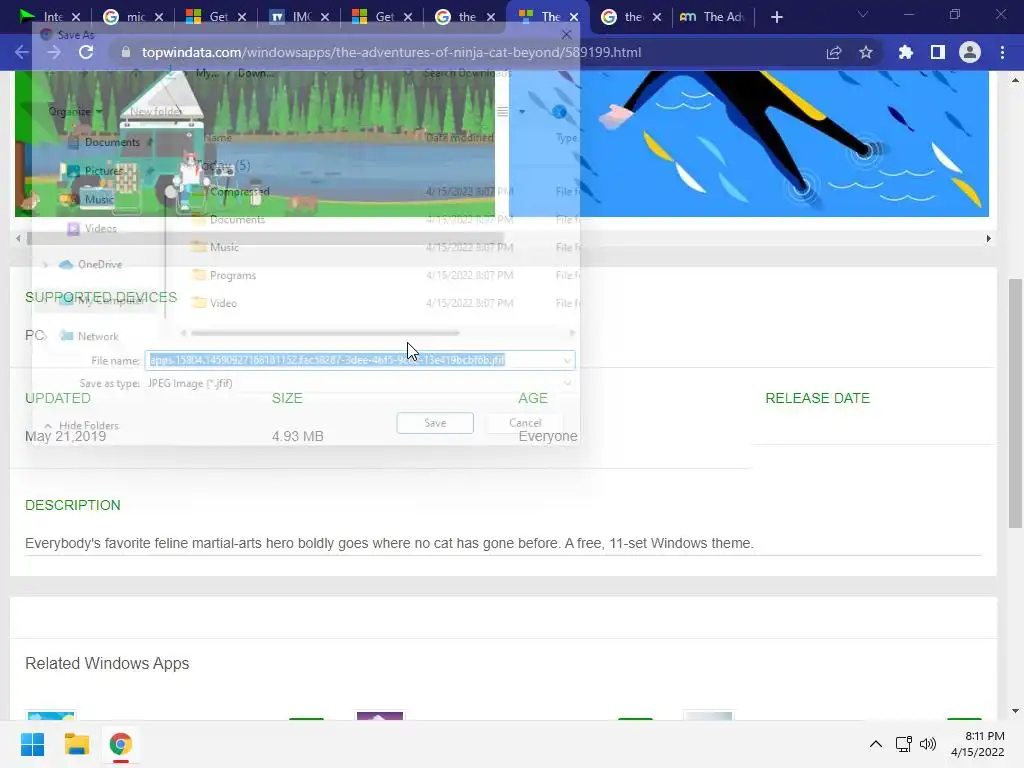This screenshot has height=768, width=1024.
Task: Open the Organize menu in Save As dialog
Action: (x=74, y=112)
